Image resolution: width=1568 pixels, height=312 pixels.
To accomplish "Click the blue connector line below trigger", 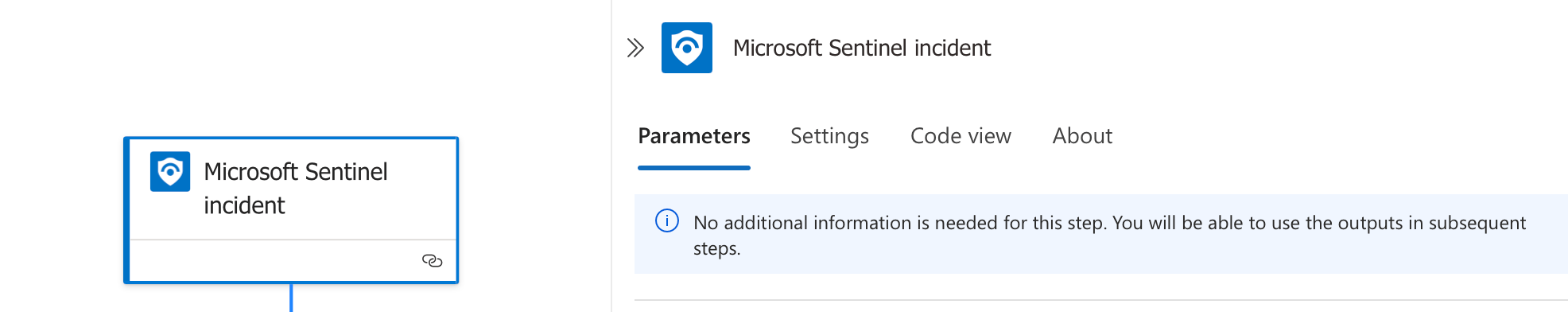I will (x=291, y=298).
